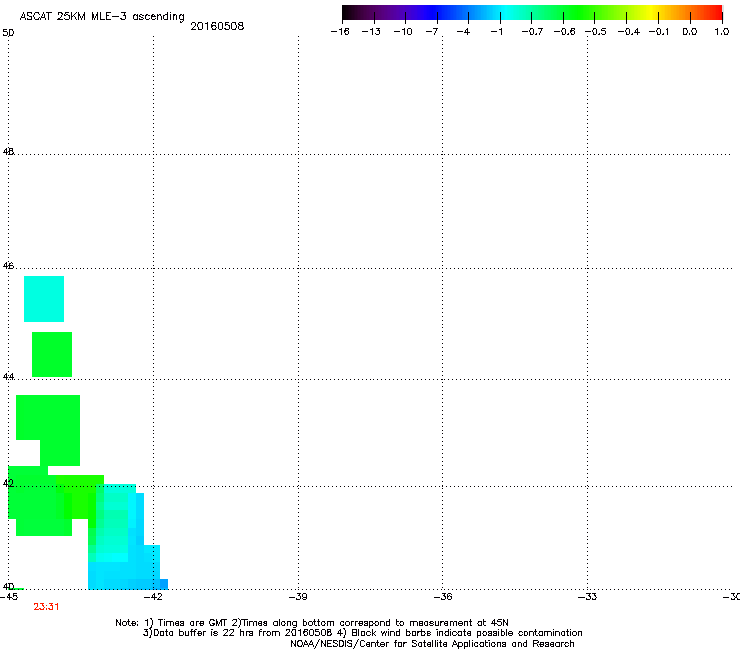Click the red end of the color scale
This screenshot has height=650, width=740.
716,13
